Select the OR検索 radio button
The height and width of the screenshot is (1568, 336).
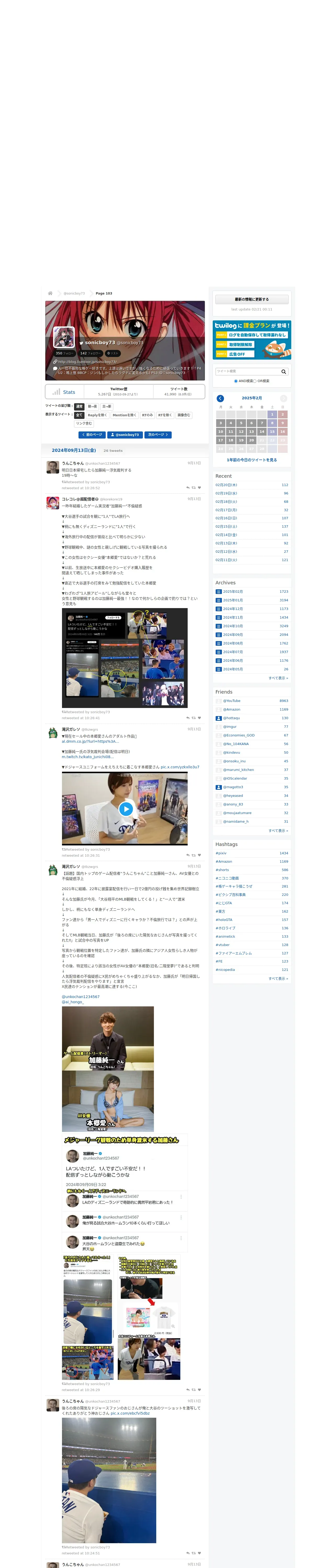click(x=255, y=381)
